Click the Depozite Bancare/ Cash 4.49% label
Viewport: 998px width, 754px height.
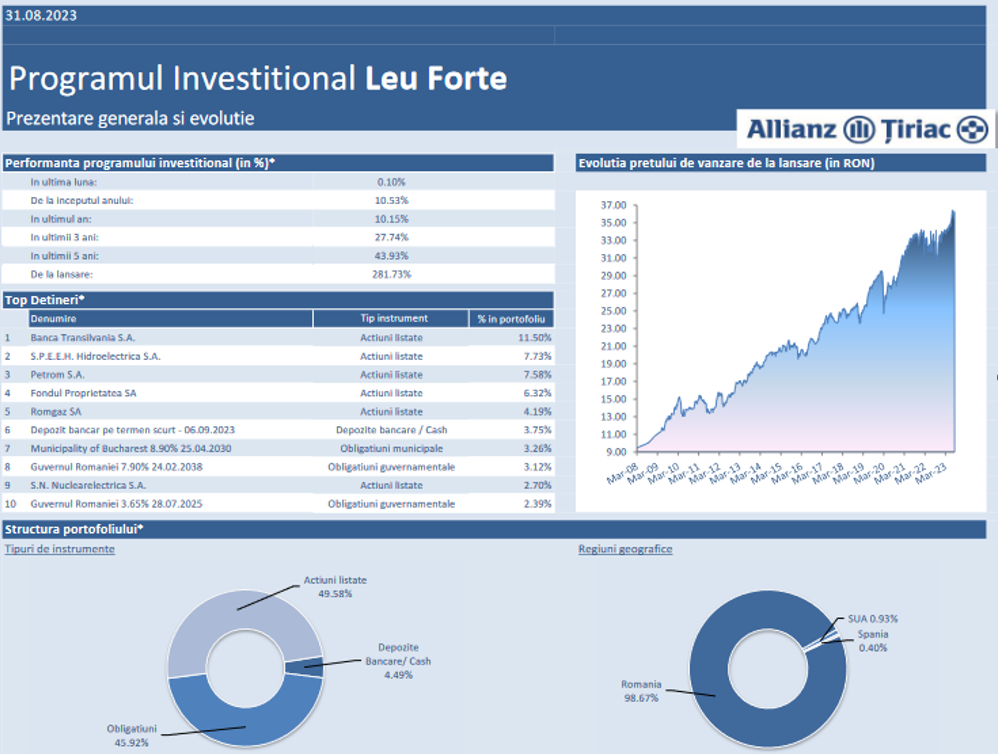point(398,661)
